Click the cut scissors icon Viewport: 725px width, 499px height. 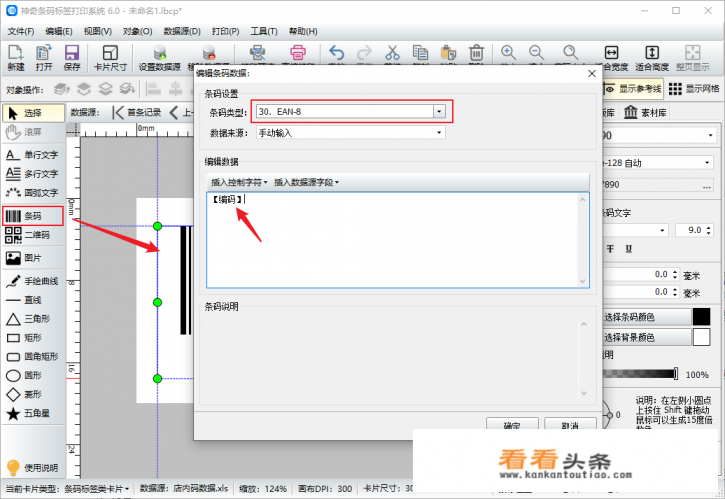392,53
